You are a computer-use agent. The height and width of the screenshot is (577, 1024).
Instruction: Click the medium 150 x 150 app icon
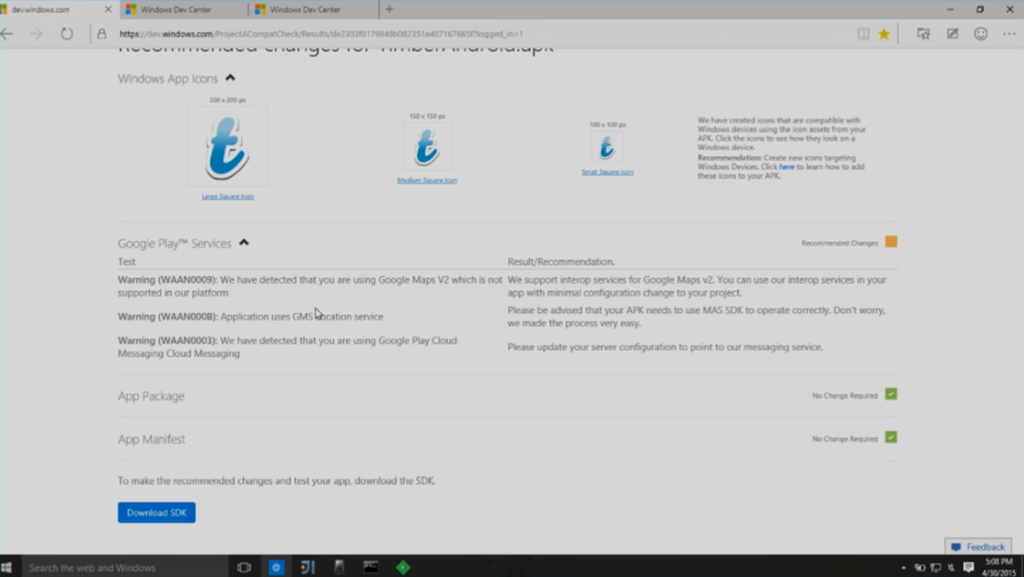coord(427,147)
